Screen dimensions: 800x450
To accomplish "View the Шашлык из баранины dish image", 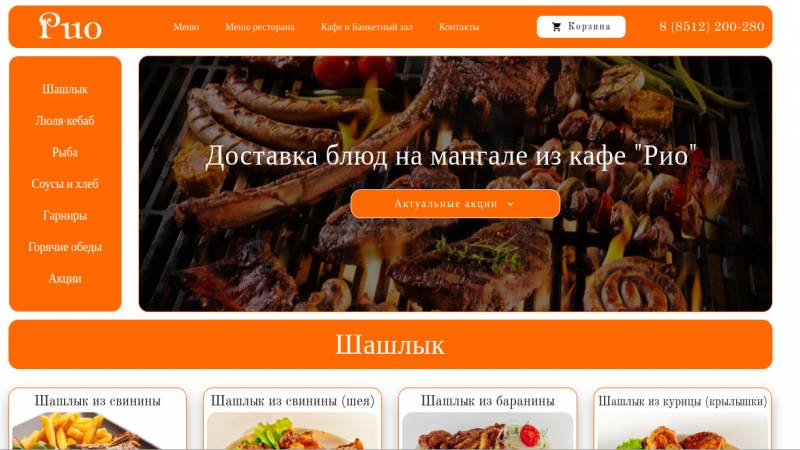I will 488,431.
